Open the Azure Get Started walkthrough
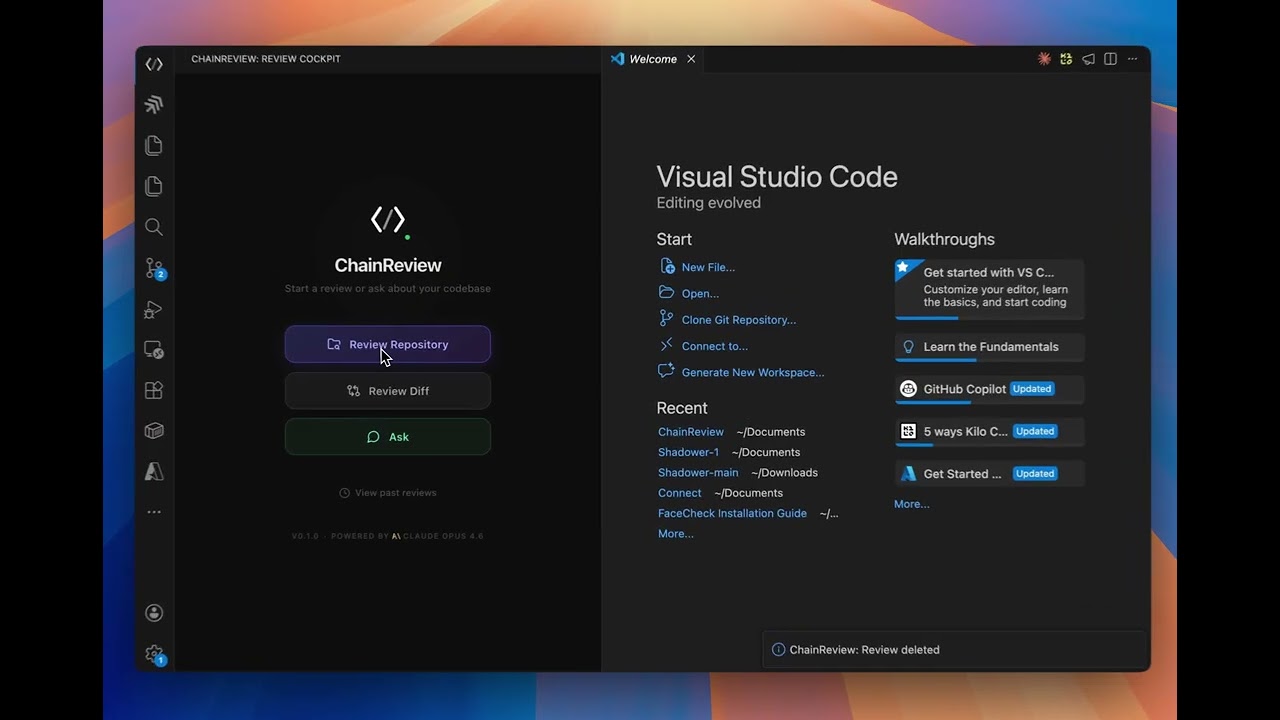 coord(990,474)
